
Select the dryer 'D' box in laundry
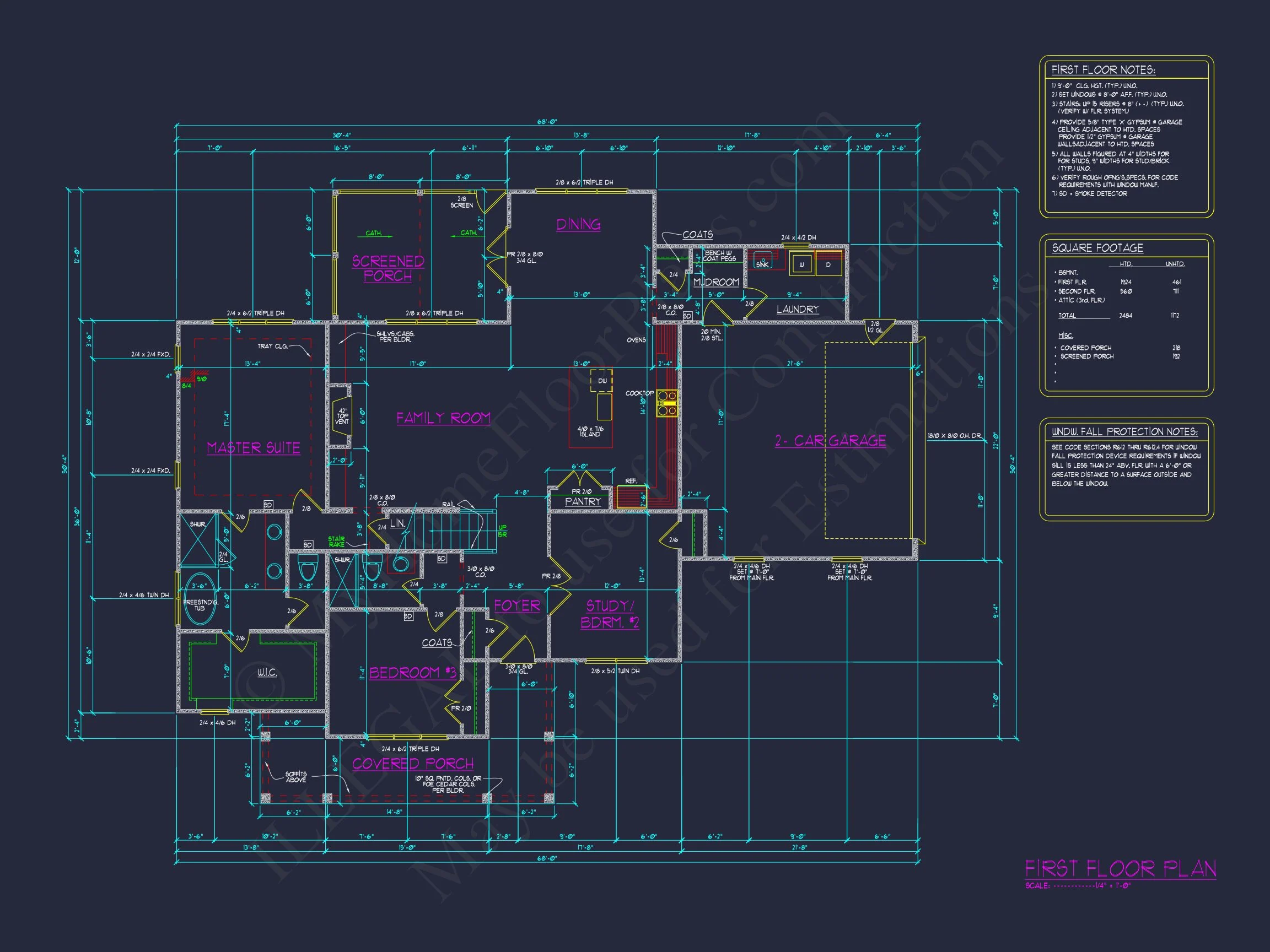tap(828, 264)
